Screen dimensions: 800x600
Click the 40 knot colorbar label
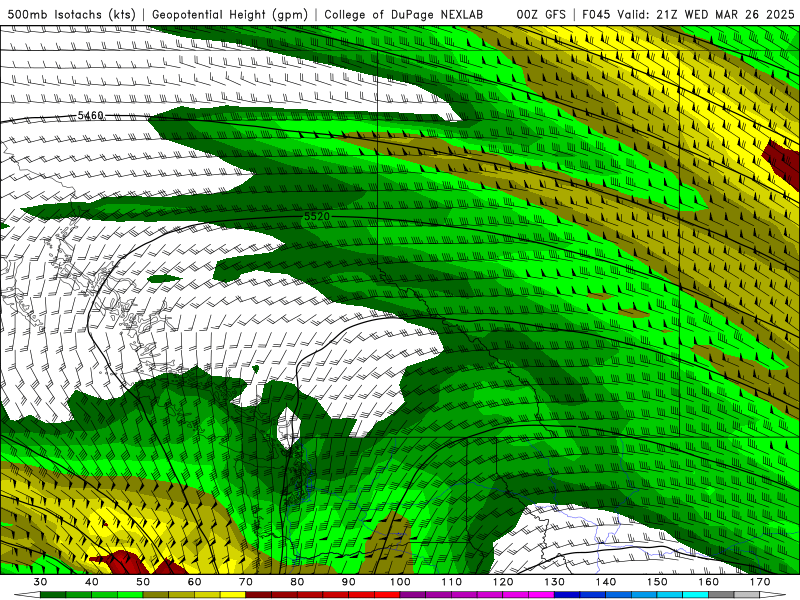92,582
